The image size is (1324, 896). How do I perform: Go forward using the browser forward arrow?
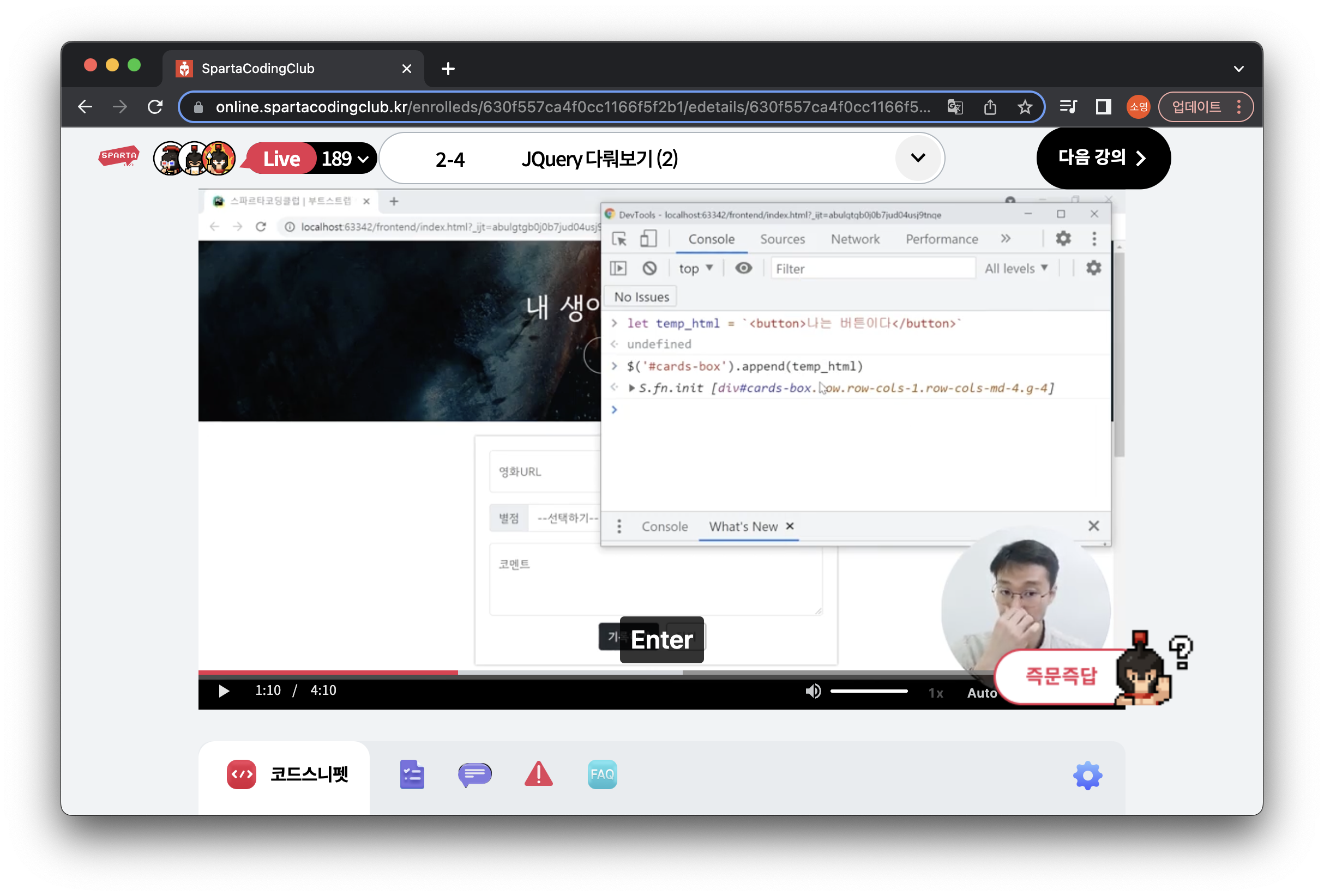pos(119,106)
